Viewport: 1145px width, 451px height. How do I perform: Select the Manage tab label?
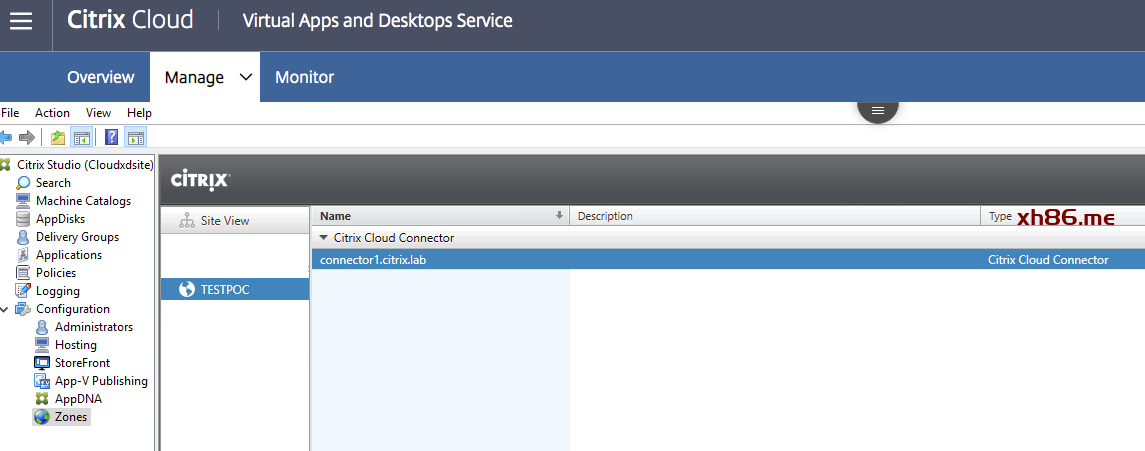[194, 77]
